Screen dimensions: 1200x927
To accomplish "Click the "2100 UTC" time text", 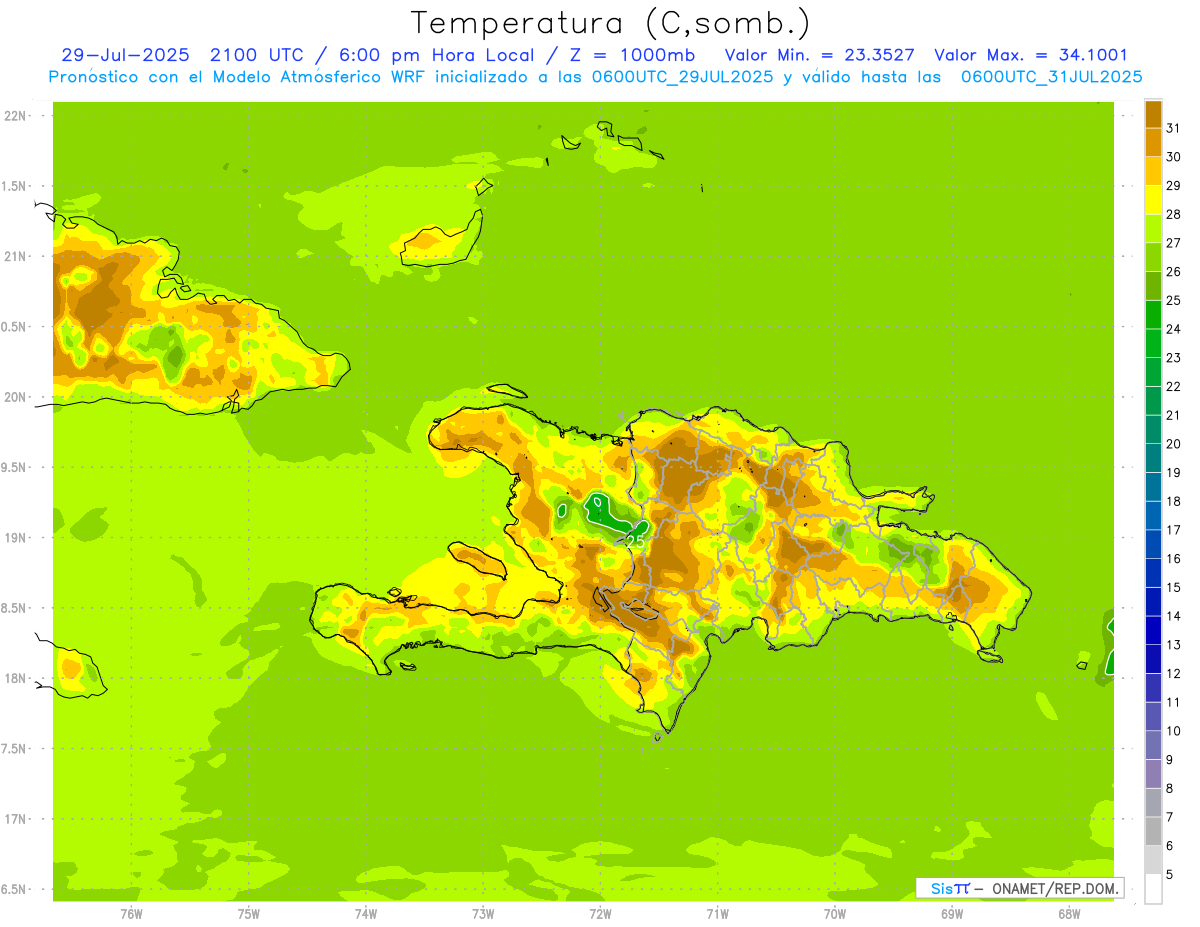I will [256, 55].
